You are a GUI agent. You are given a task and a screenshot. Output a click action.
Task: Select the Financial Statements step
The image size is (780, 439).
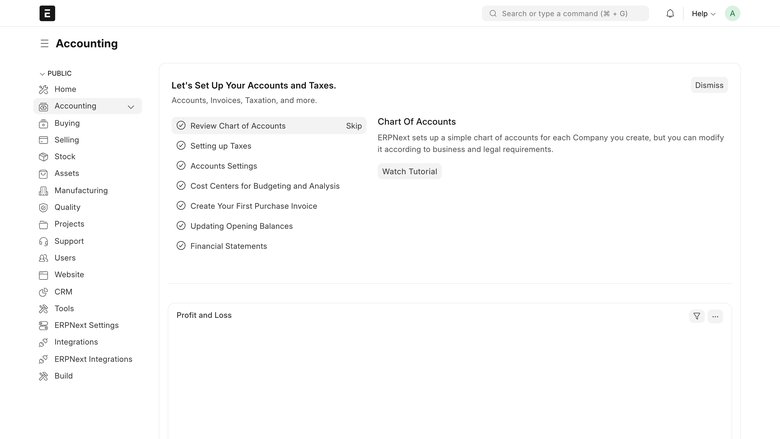(x=269, y=246)
